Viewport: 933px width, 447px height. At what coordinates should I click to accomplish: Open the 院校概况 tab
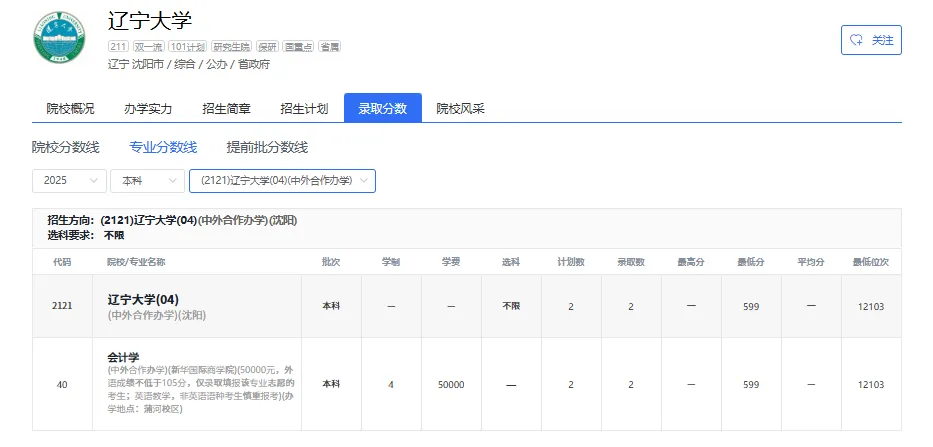point(70,108)
